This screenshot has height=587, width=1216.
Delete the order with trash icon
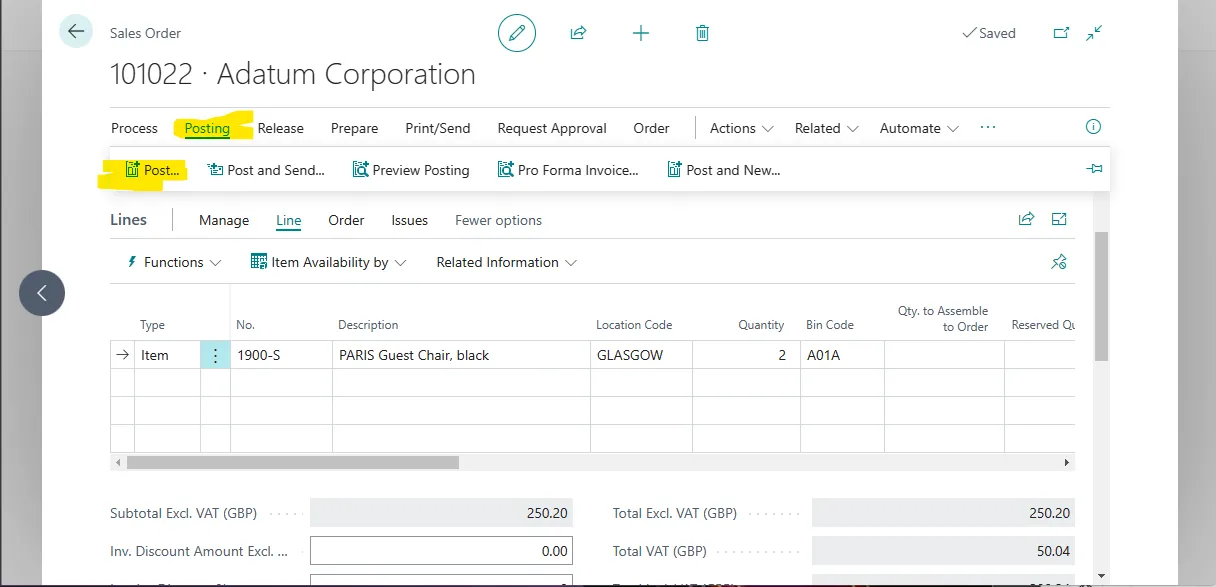pyautogui.click(x=702, y=33)
